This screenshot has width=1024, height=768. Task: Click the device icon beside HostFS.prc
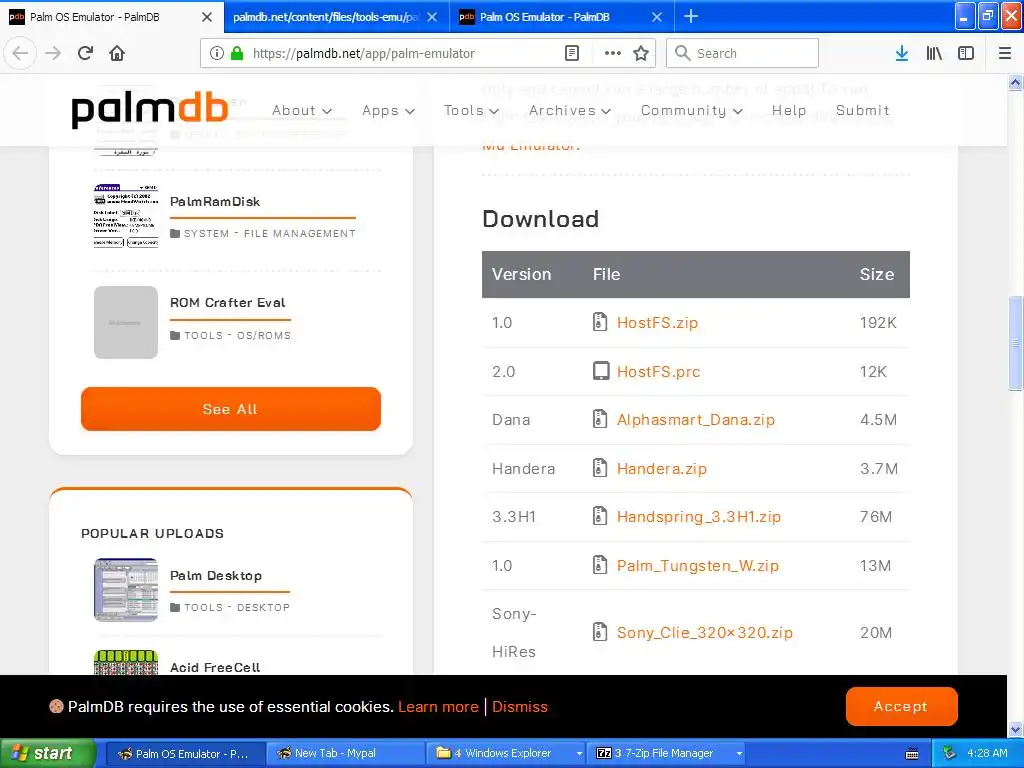(x=600, y=371)
